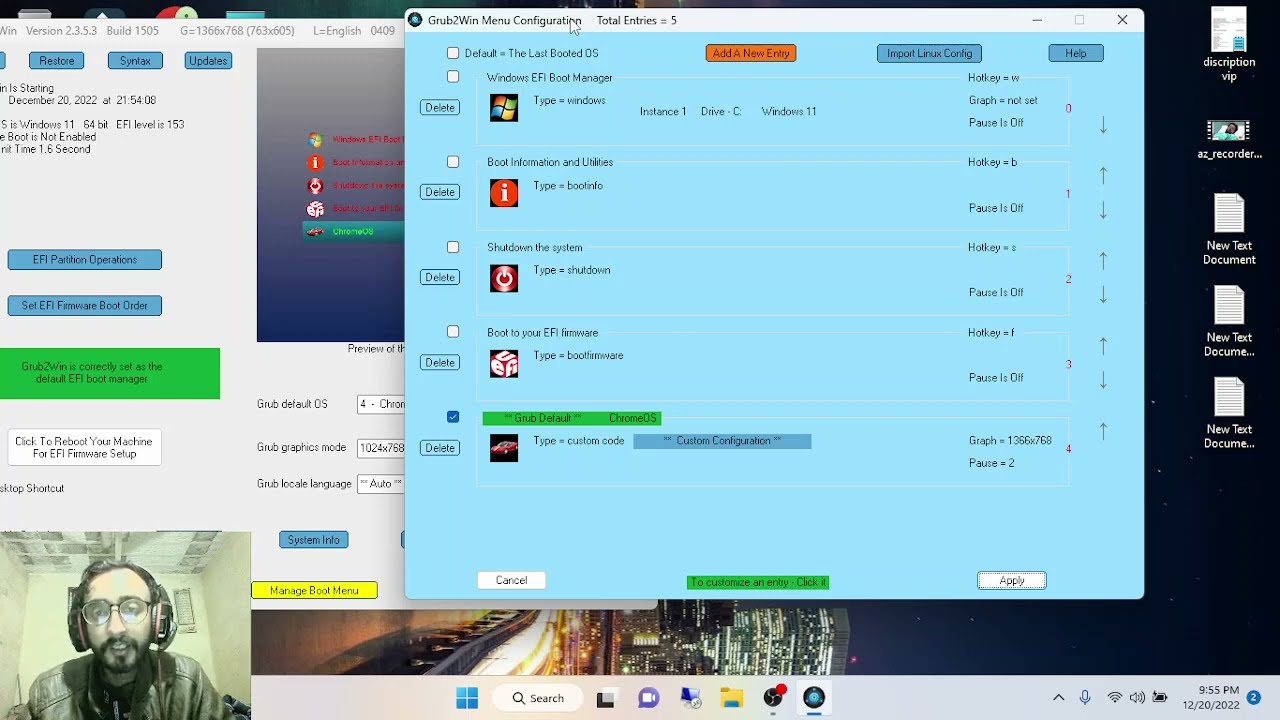Open System Info in main window
1280x720 pixels.
coord(313,540)
